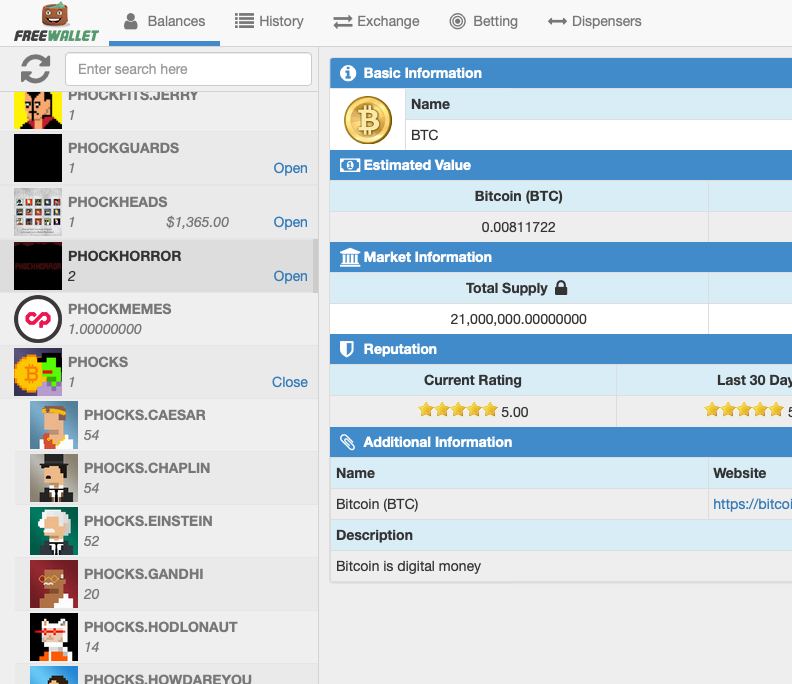Screen dimensions: 792x684
Task: Click the 21,000,000.00000000 supply value
Action: click(x=518, y=319)
